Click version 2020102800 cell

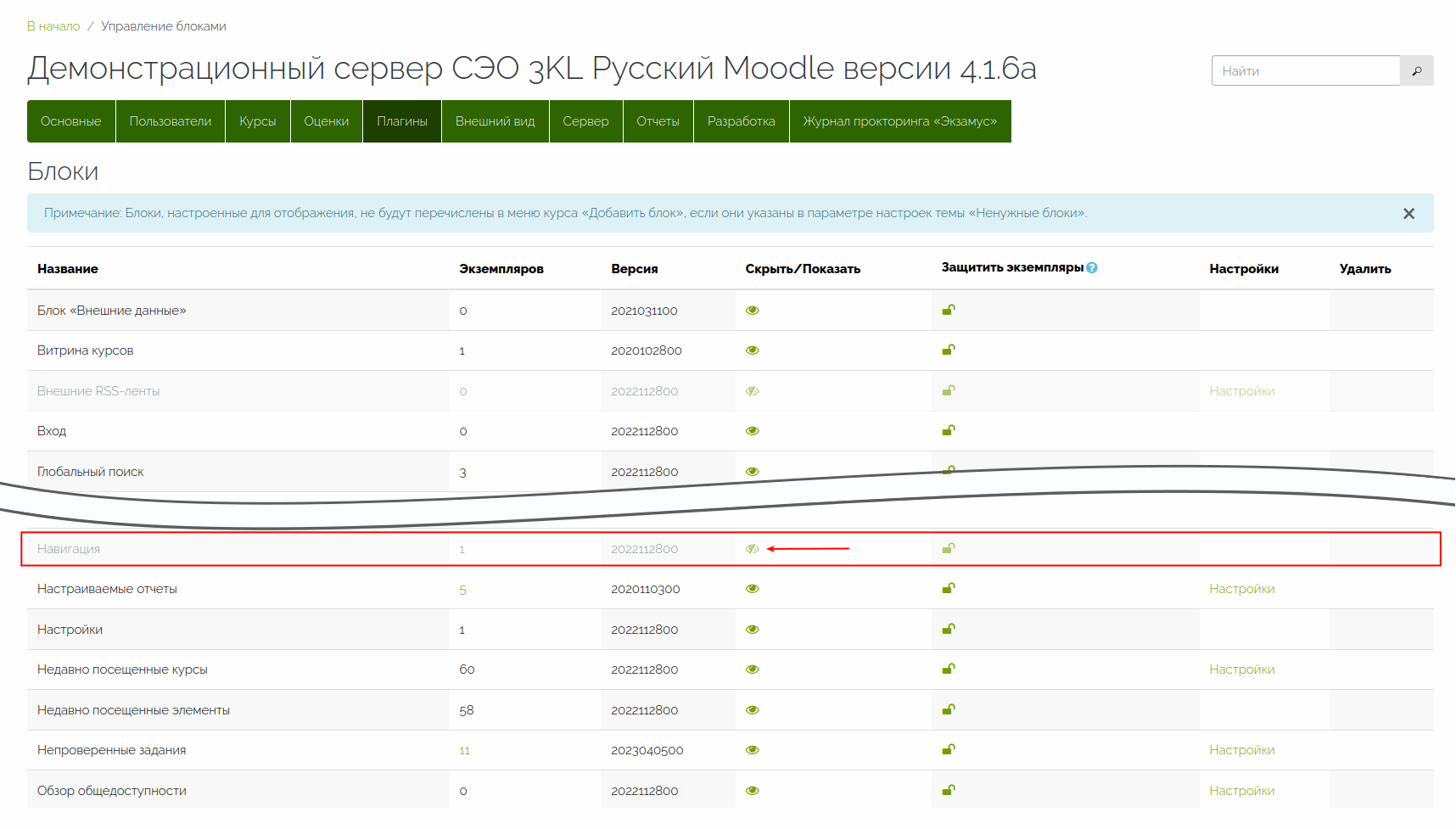coord(647,350)
